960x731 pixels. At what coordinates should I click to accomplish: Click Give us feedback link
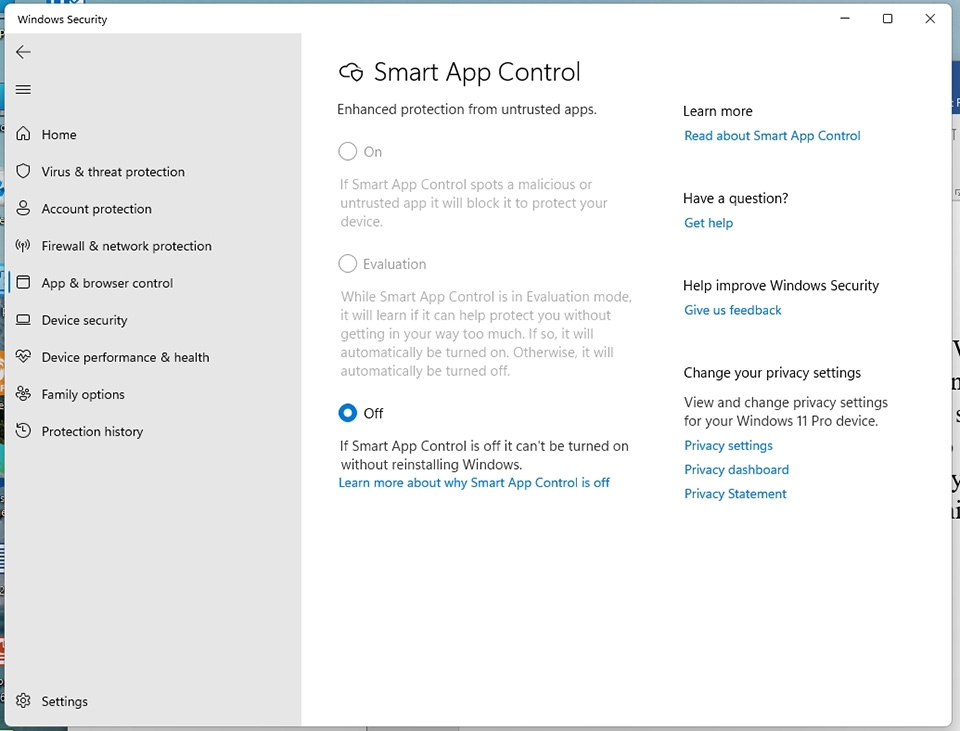pyautogui.click(x=732, y=310)
